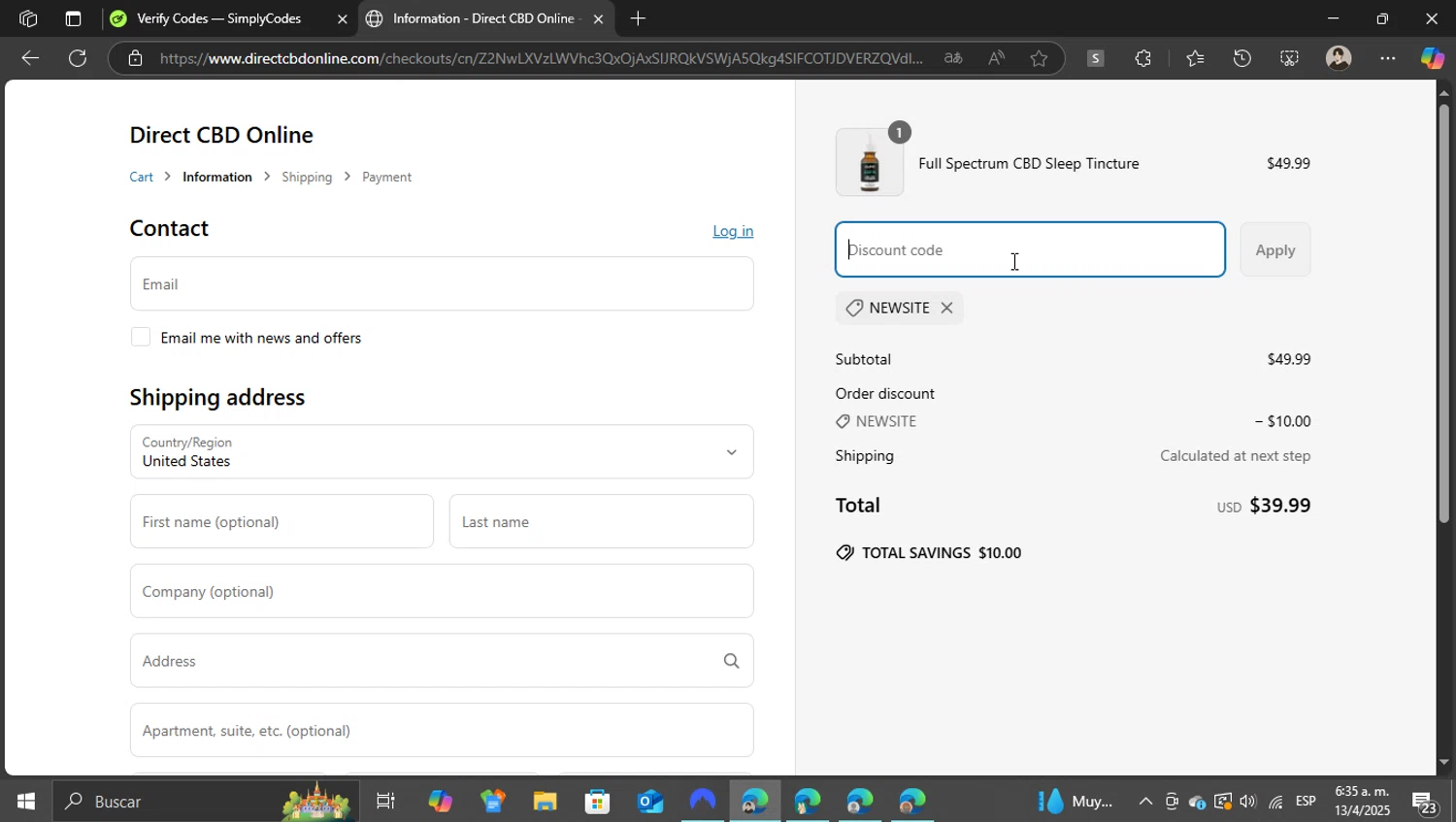Screen dimensions: 1456x822
Task: Open browser history icon
Action: coord(1241,58)
